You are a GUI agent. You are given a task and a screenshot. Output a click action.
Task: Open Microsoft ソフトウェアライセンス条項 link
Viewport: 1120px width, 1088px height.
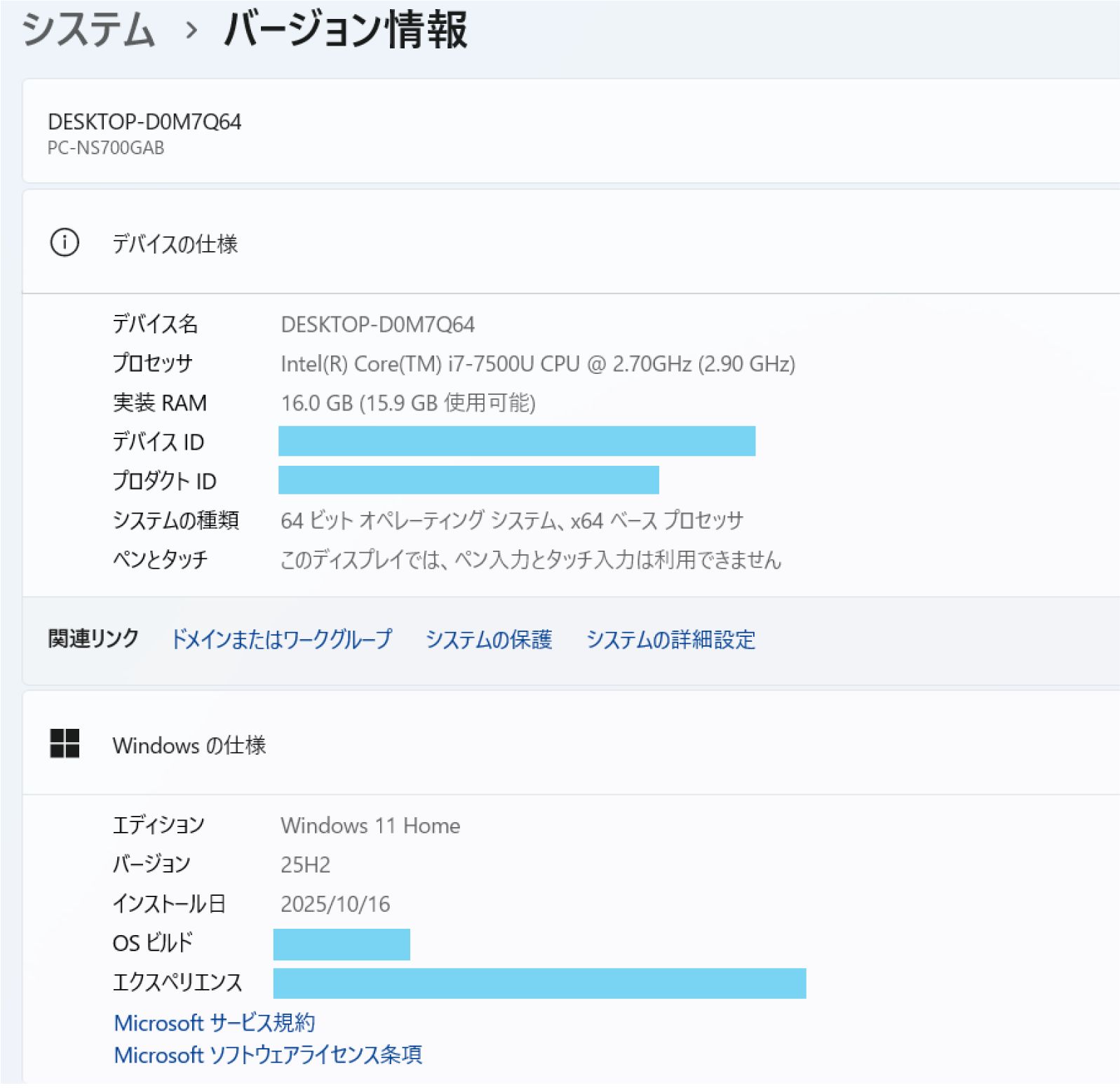(x=268, y=1054)
